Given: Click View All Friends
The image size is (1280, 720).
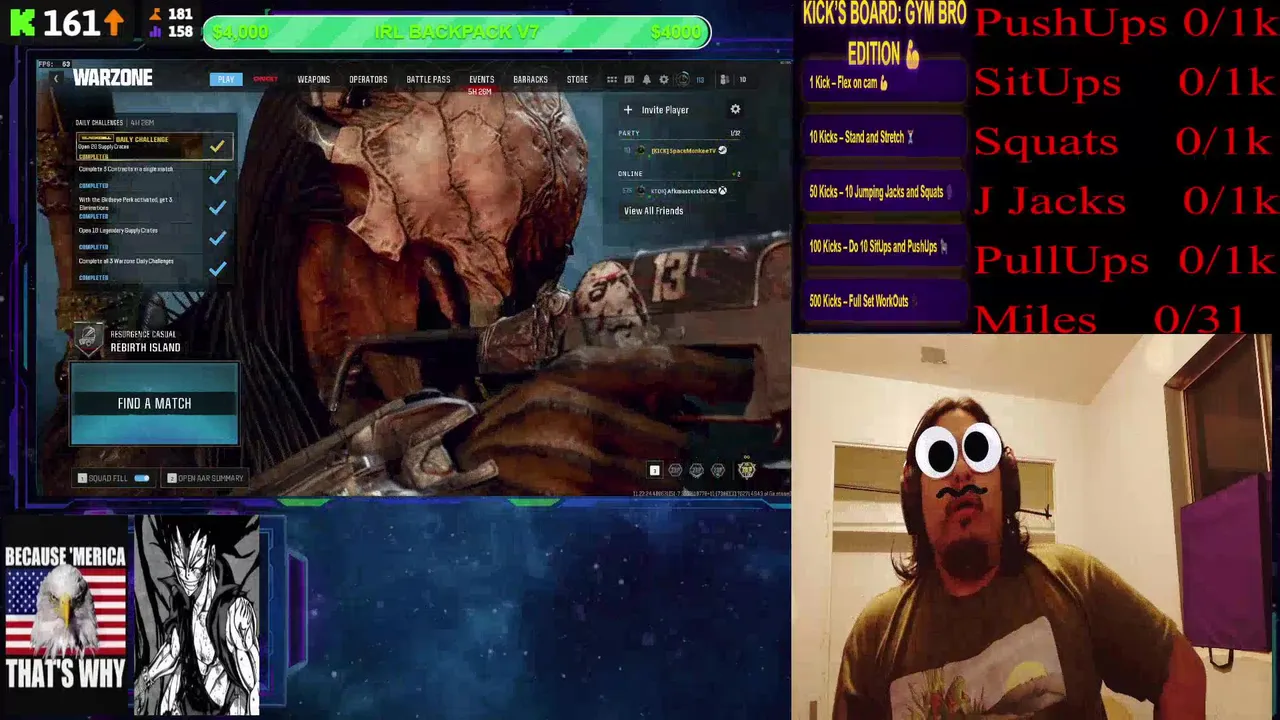Looking at the screenshot, I should (653, 211).
